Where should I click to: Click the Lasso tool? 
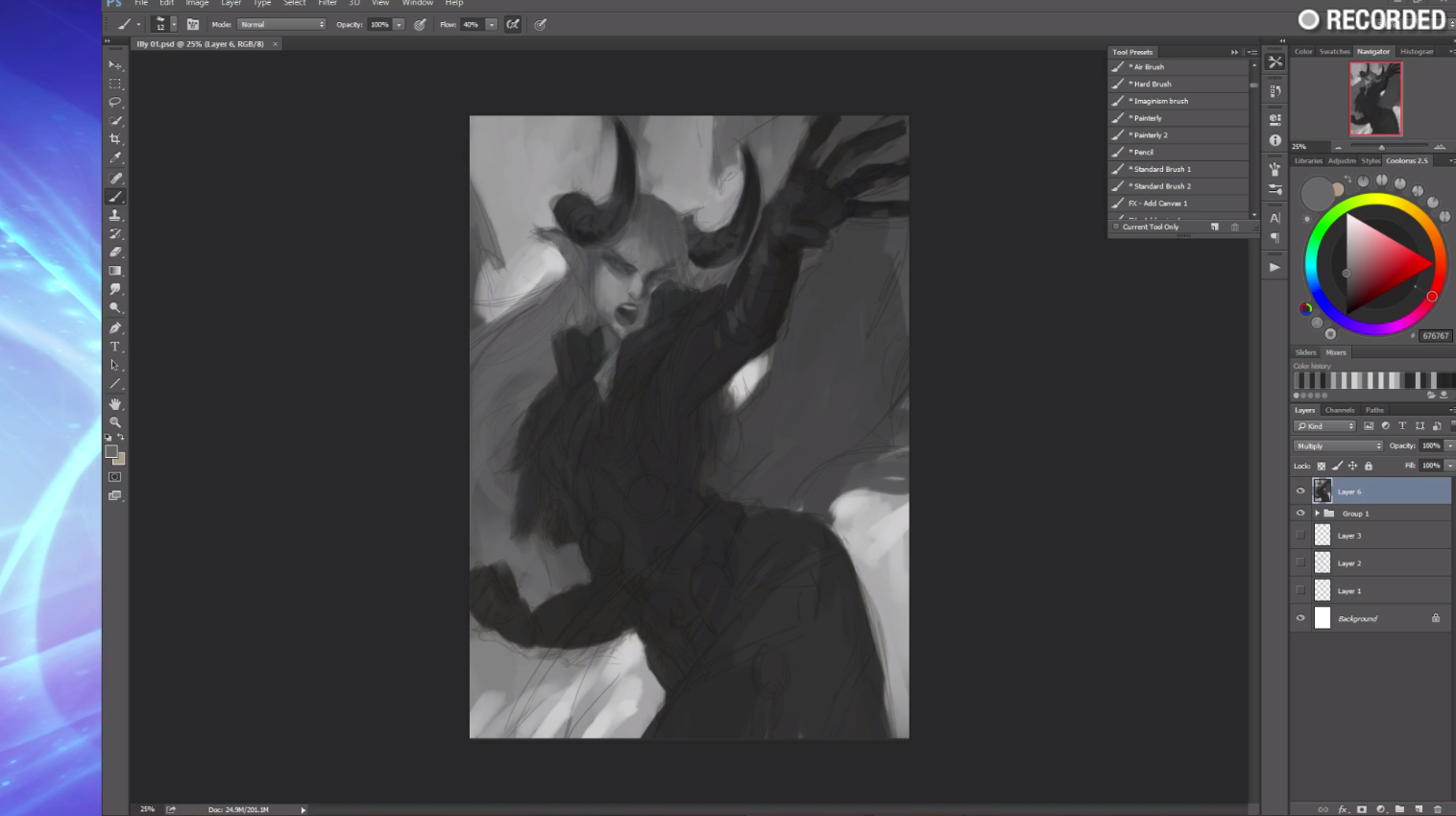click(115, 102)
